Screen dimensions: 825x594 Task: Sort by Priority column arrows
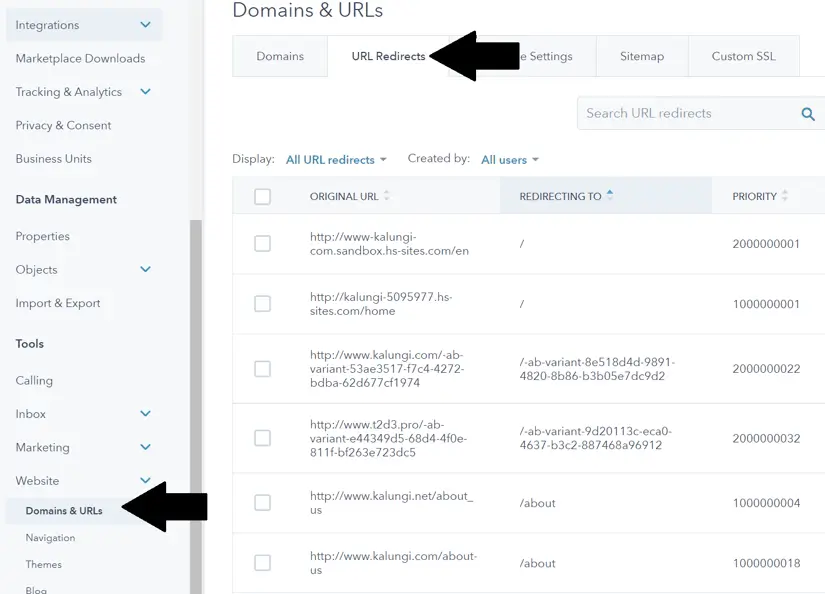[785, 196]
